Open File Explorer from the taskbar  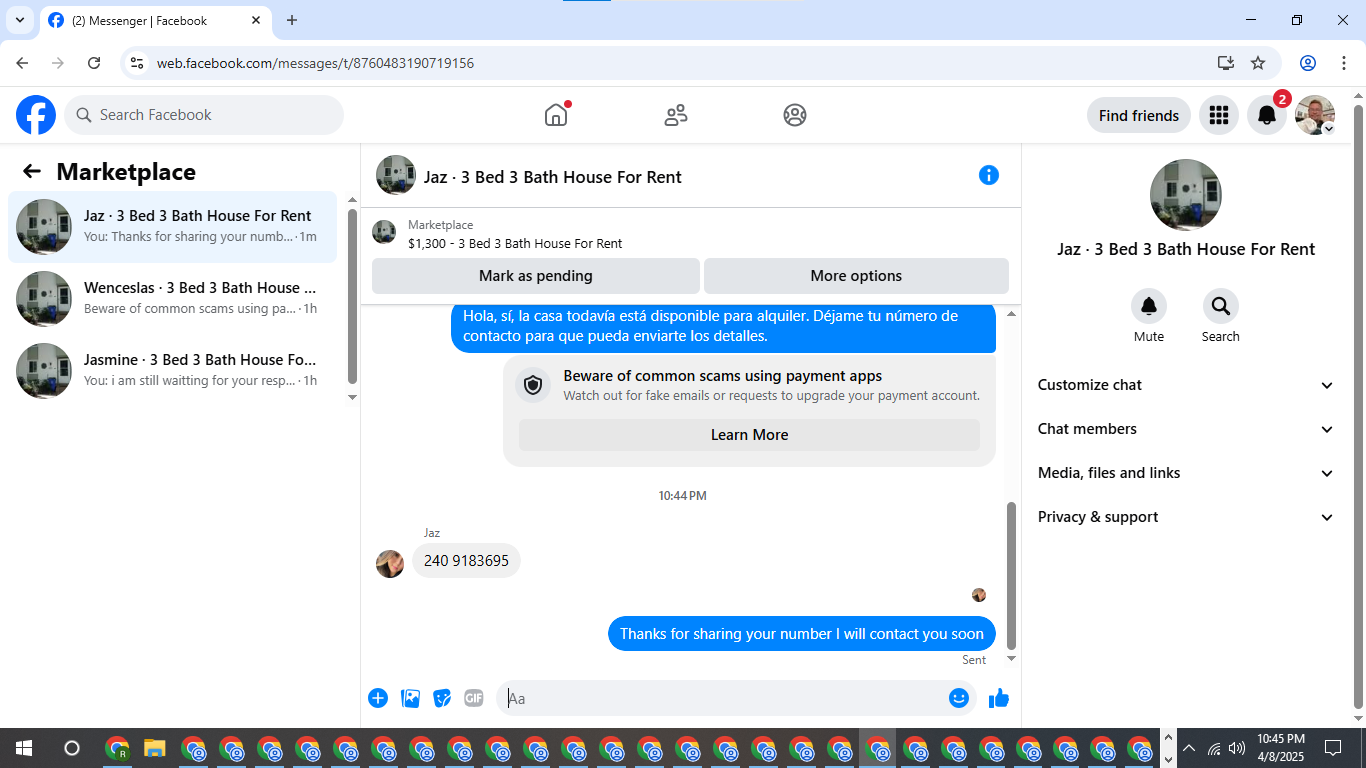click(x=155, y=748)
